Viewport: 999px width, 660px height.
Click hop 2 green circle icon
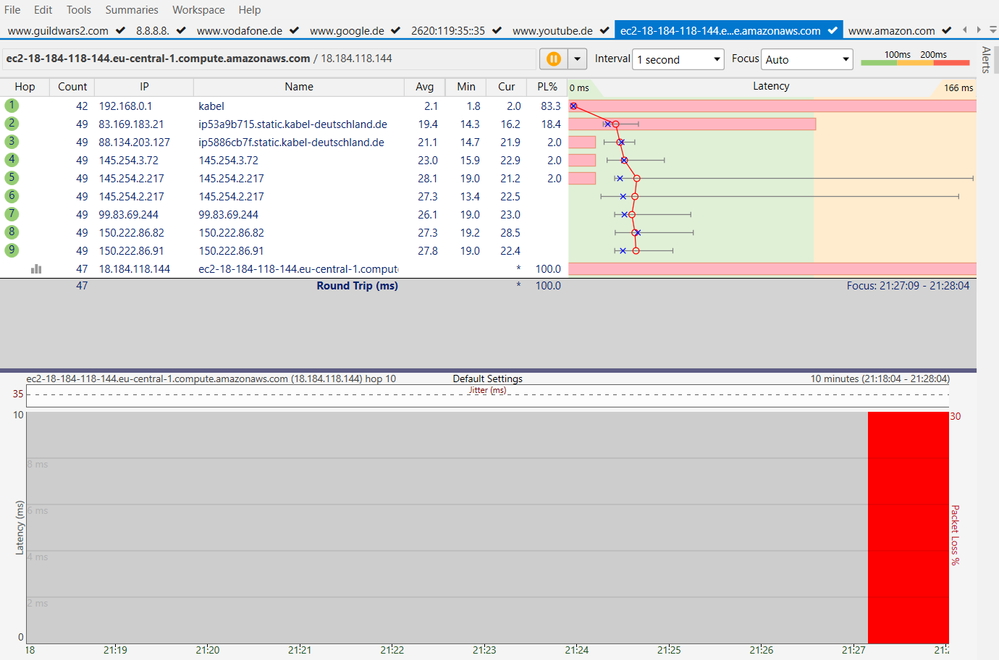(x=11, y=124)
